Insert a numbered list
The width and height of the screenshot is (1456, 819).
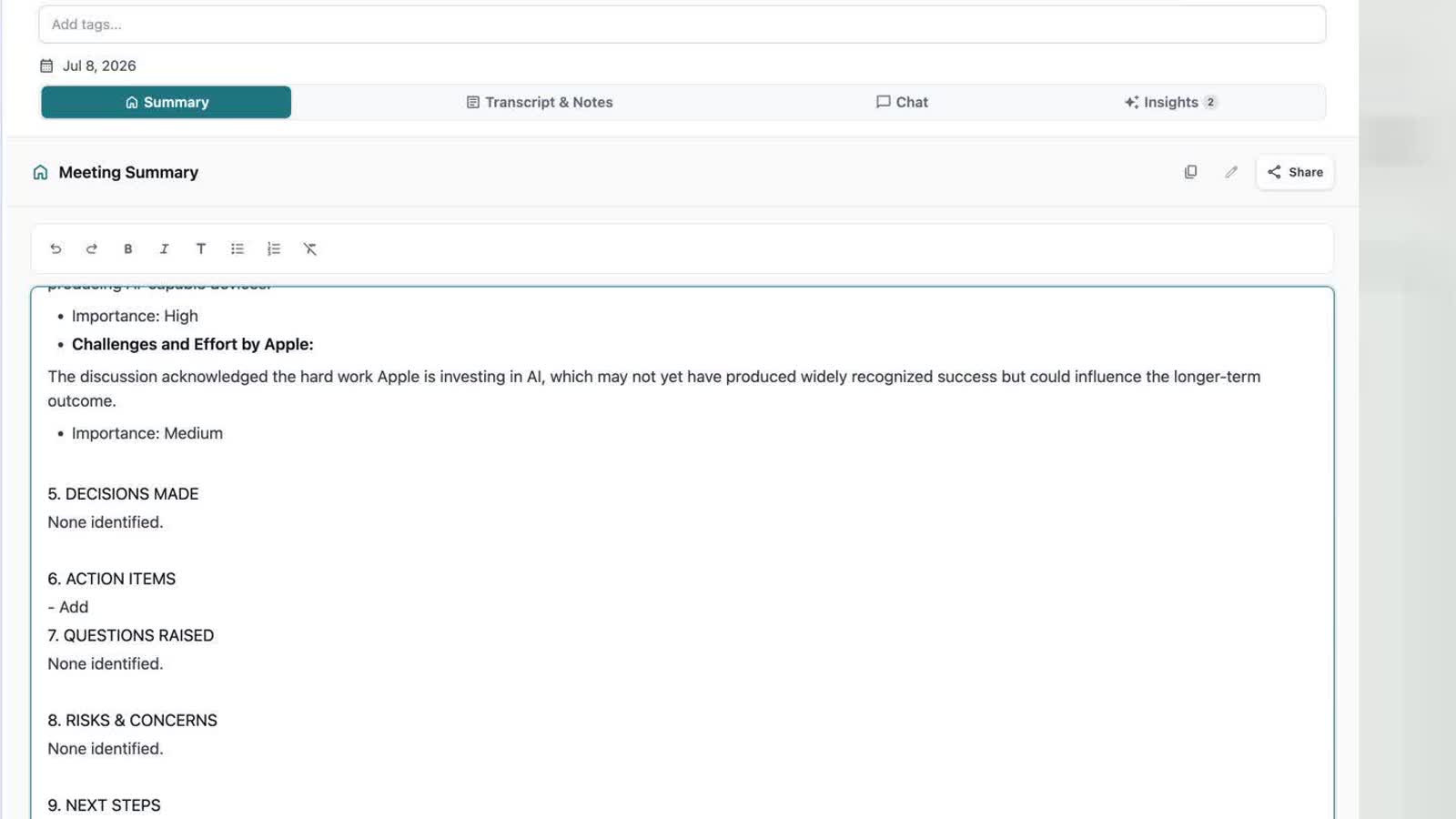tap(274, 248)
